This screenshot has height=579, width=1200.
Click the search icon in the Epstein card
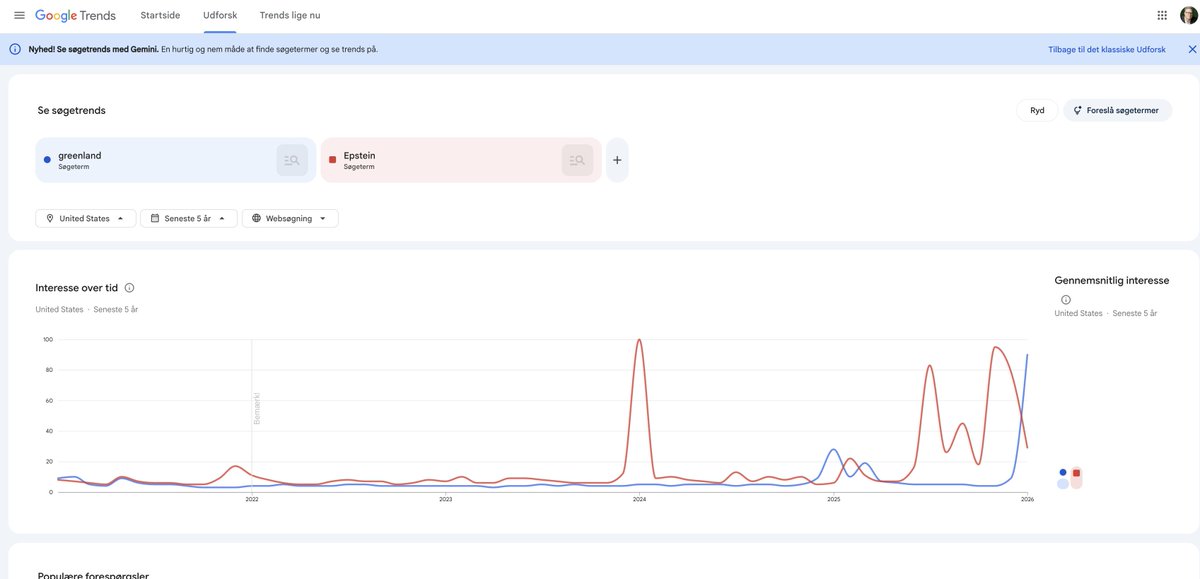[577, 160]
